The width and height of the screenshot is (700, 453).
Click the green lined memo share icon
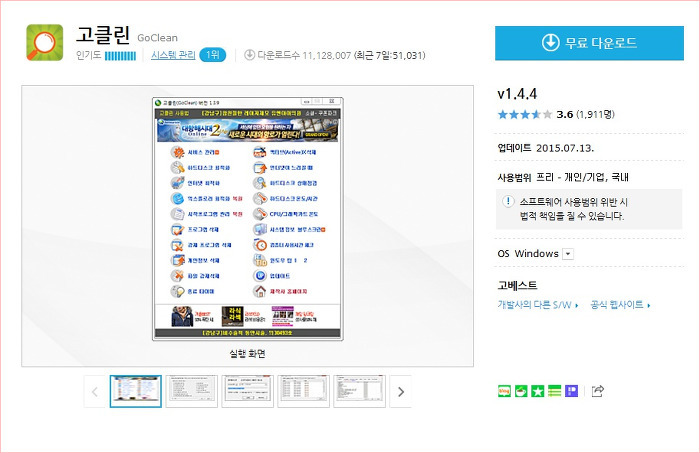[x=554, y=391]
